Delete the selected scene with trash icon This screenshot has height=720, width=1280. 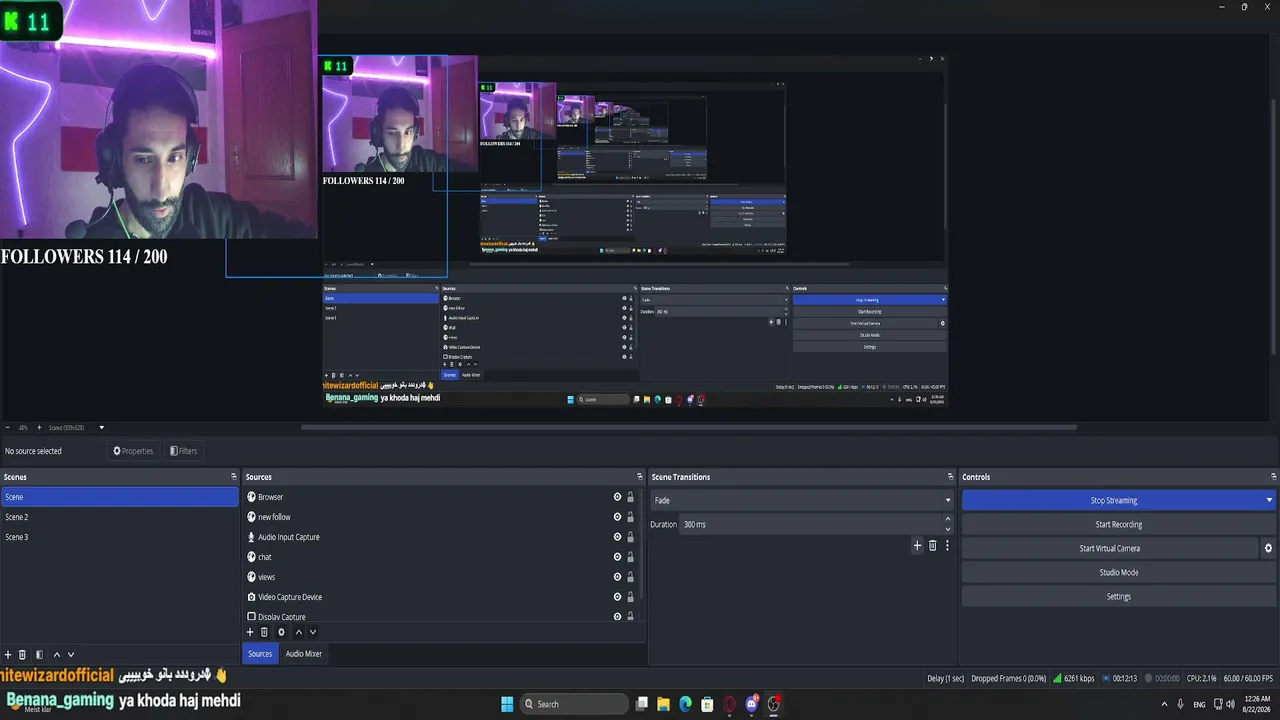(22, 655)
